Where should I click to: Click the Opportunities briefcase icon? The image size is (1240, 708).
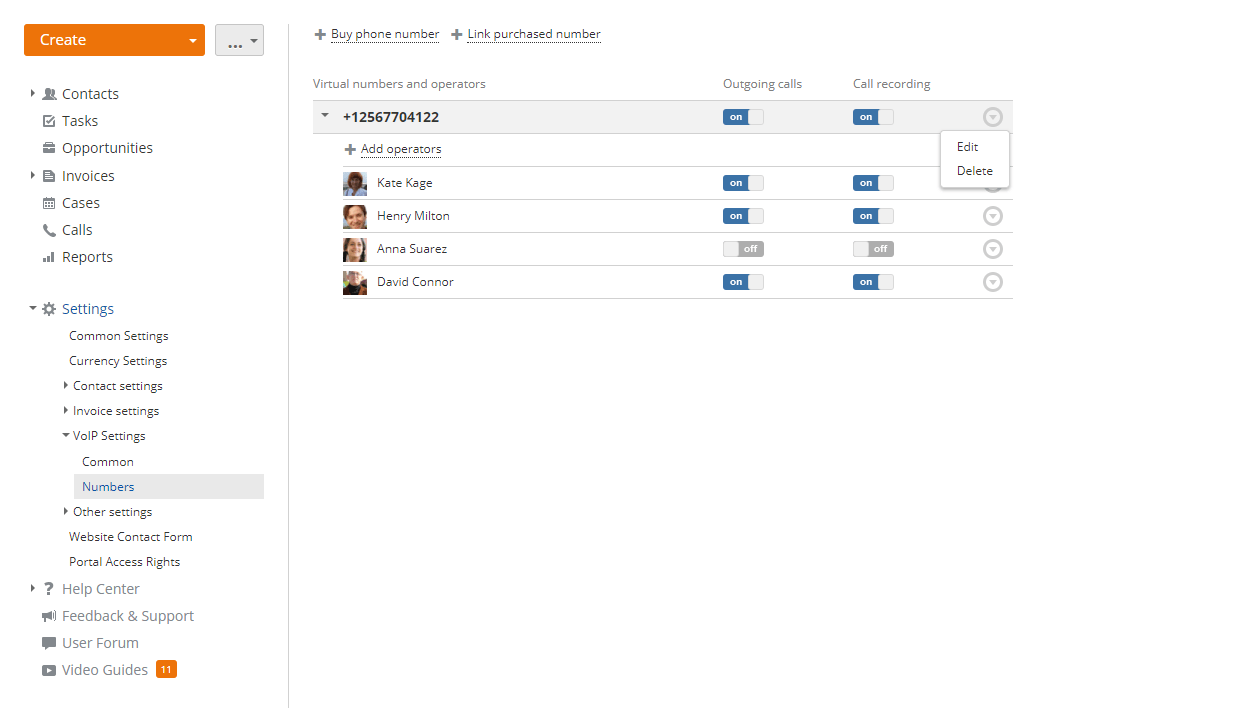click(49, 148)
